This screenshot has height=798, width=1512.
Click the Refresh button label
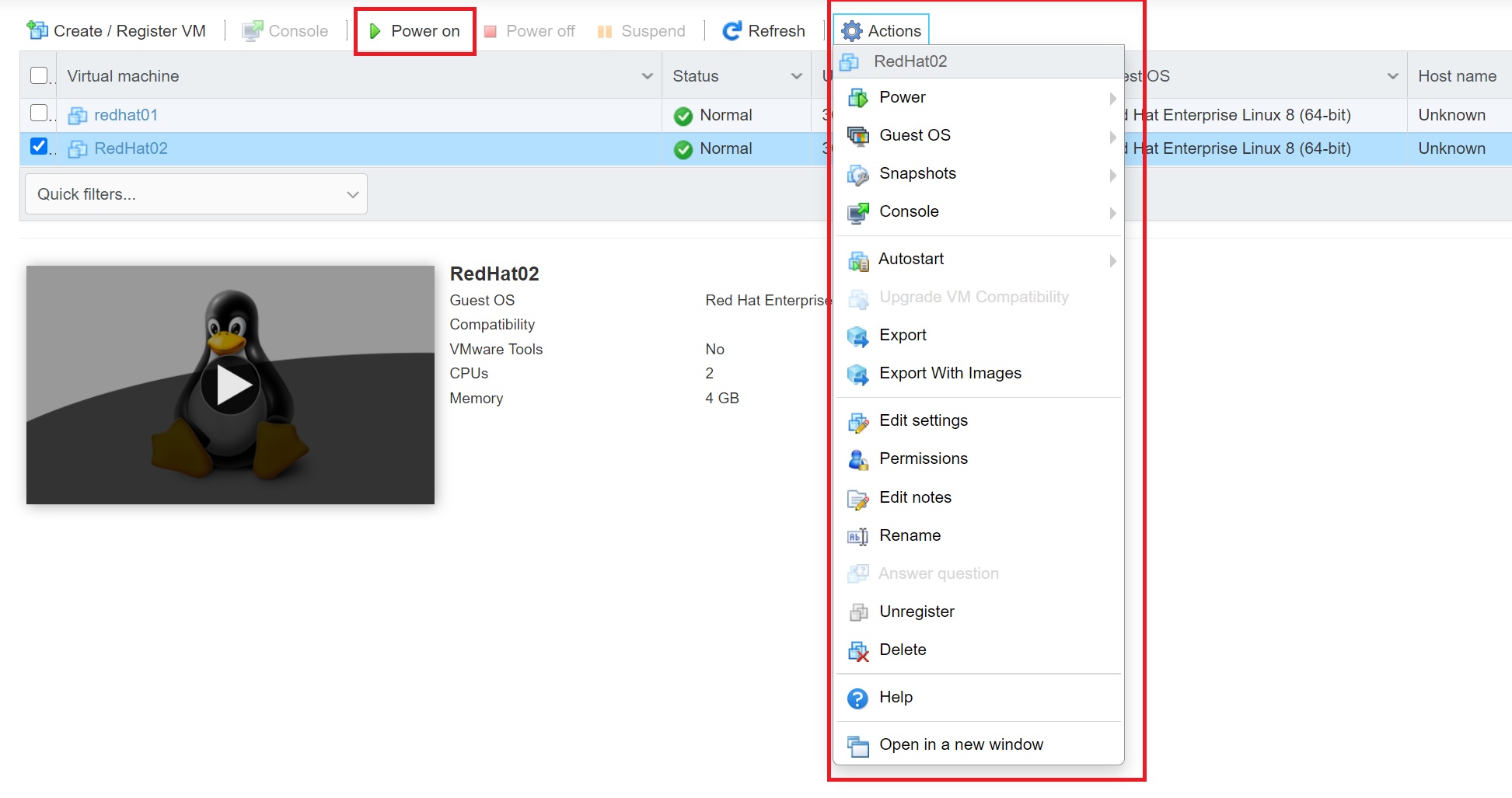coord(777,31)
